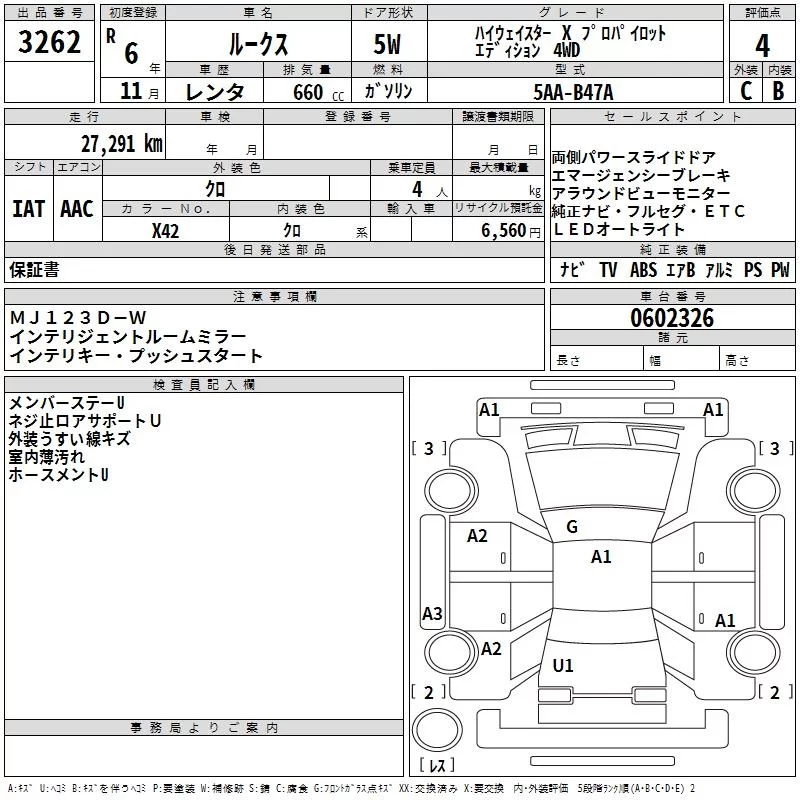Click the rear right wheel circle

pos(753,652)
